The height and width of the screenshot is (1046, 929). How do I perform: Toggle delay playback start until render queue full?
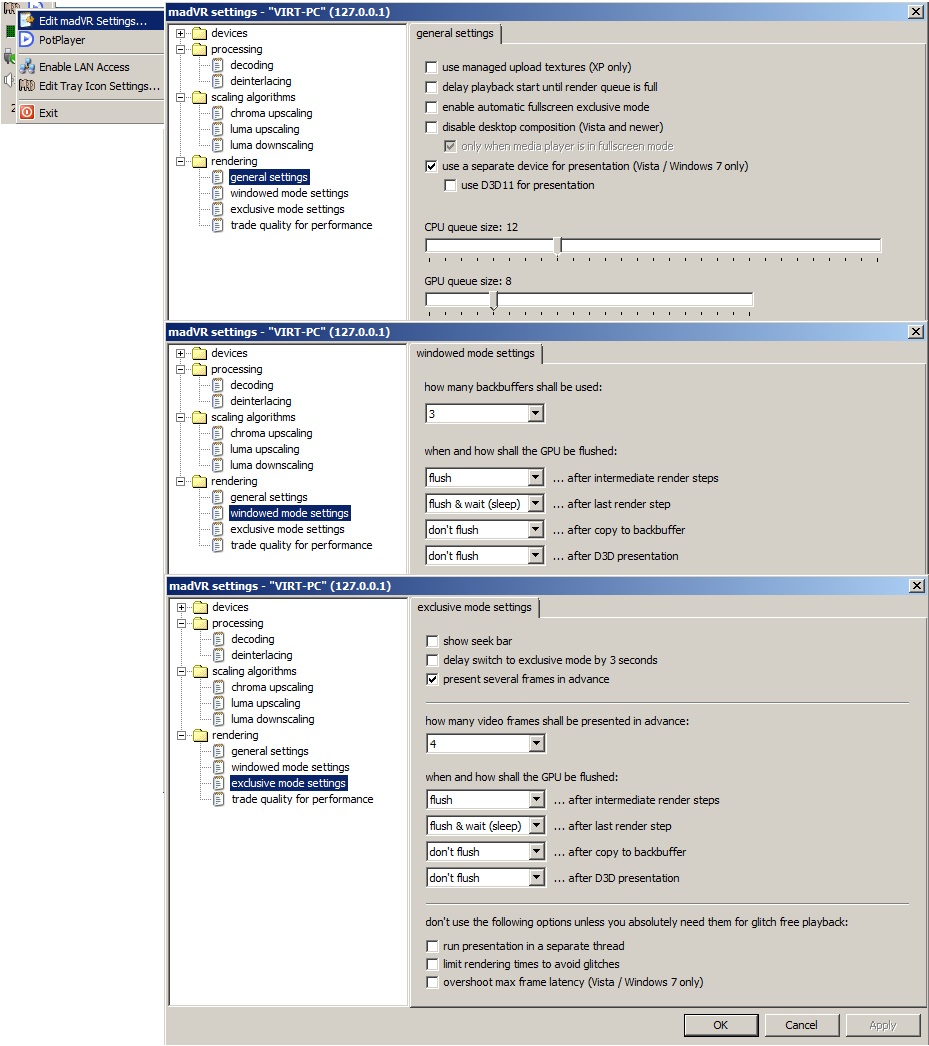point(431,87)
